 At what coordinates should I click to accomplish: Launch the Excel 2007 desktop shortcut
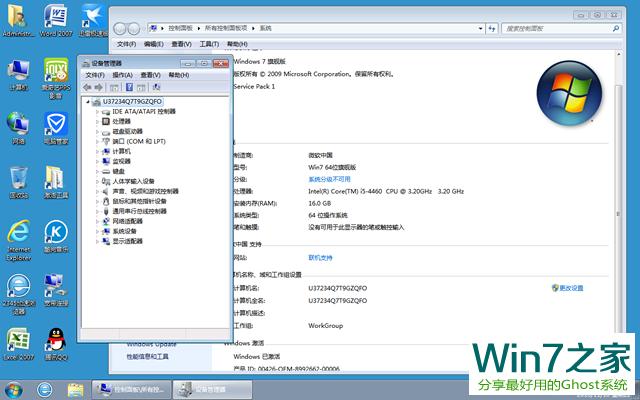click(x=18, y=344)
